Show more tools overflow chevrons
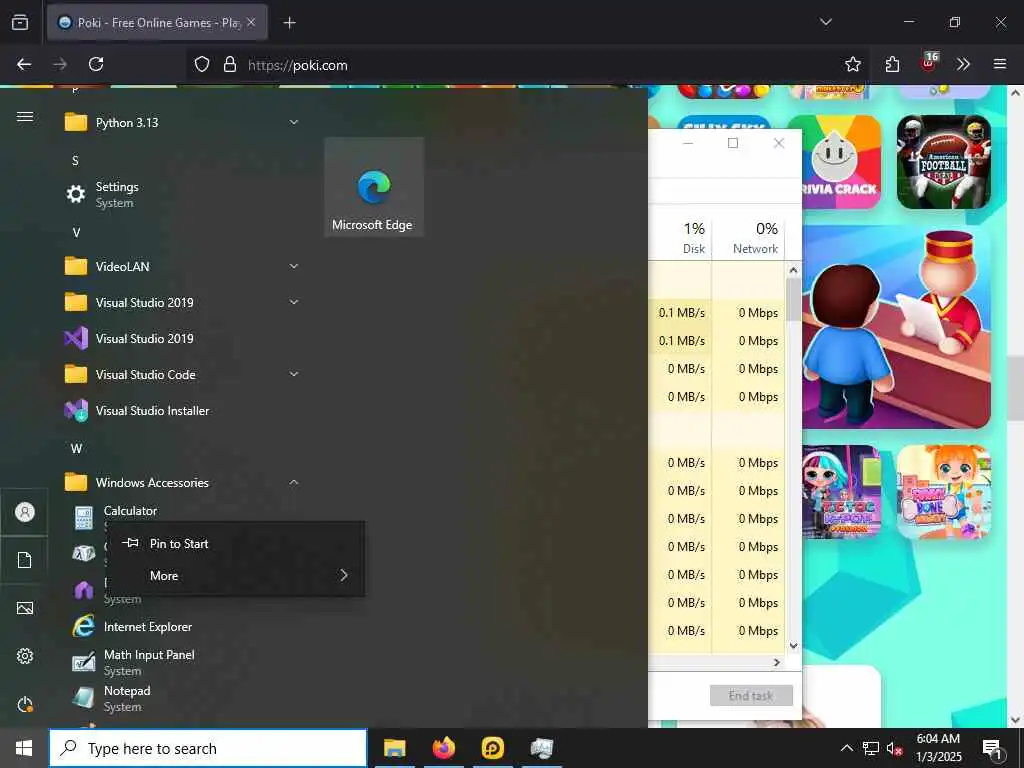This screenshot has height=768, width=1024. tap(963, 64)
